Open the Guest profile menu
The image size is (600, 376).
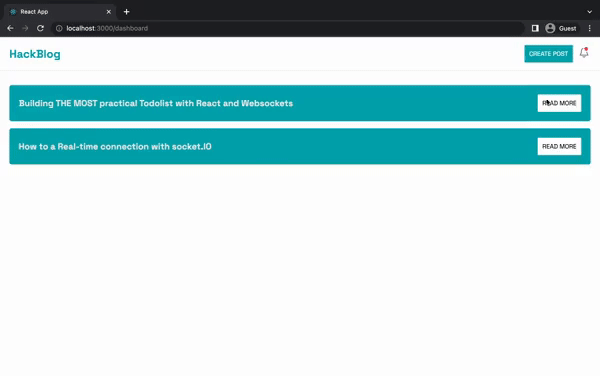coord(561,28)
